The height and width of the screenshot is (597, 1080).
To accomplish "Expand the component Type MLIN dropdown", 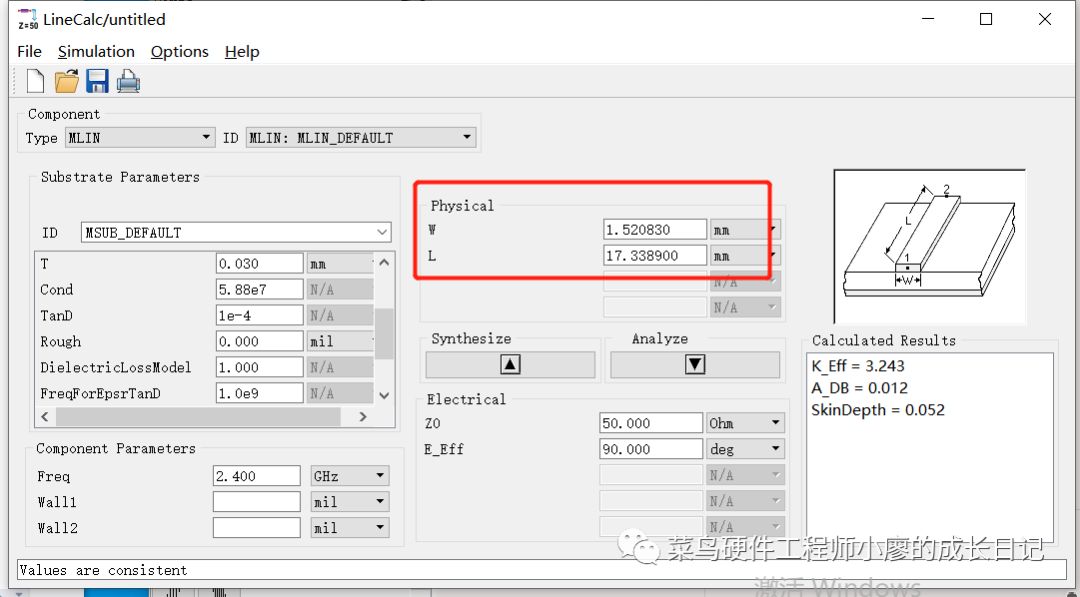I will click(x=140, y=138).
